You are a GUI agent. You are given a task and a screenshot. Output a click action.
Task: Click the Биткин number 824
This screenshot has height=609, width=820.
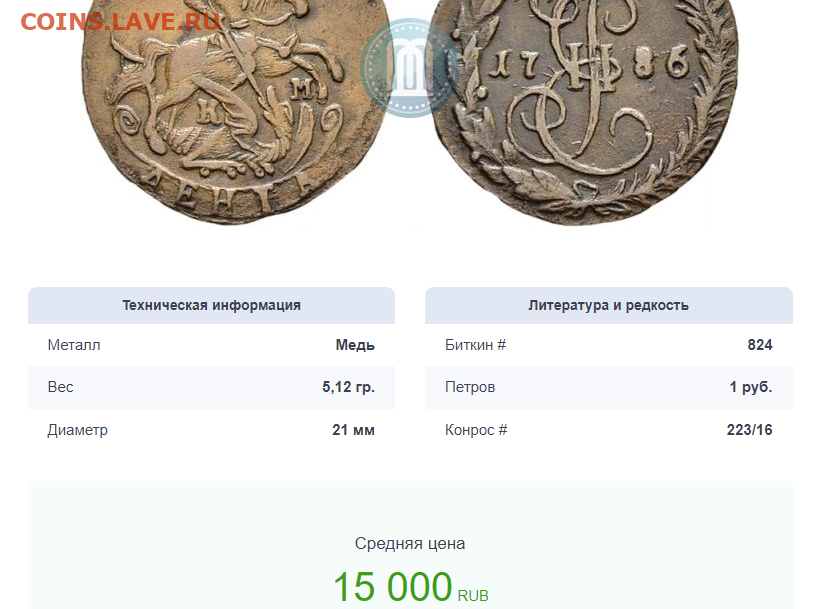click(x=760, y=345)
